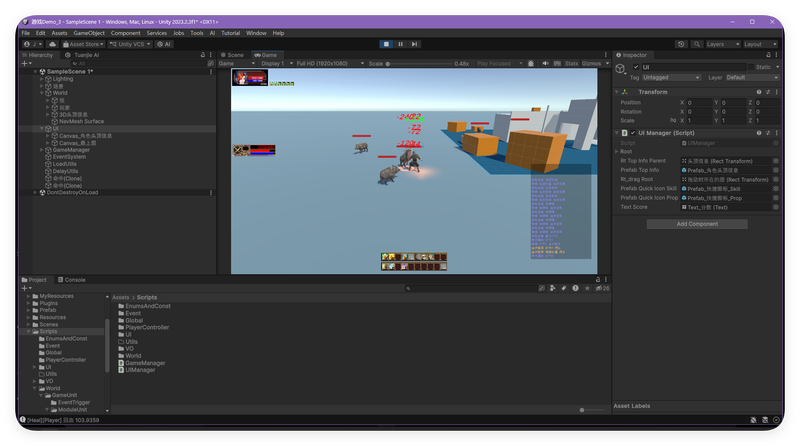Stop play mode with the Play button
This screenshot has width=800, height=446.
[386, 44]
